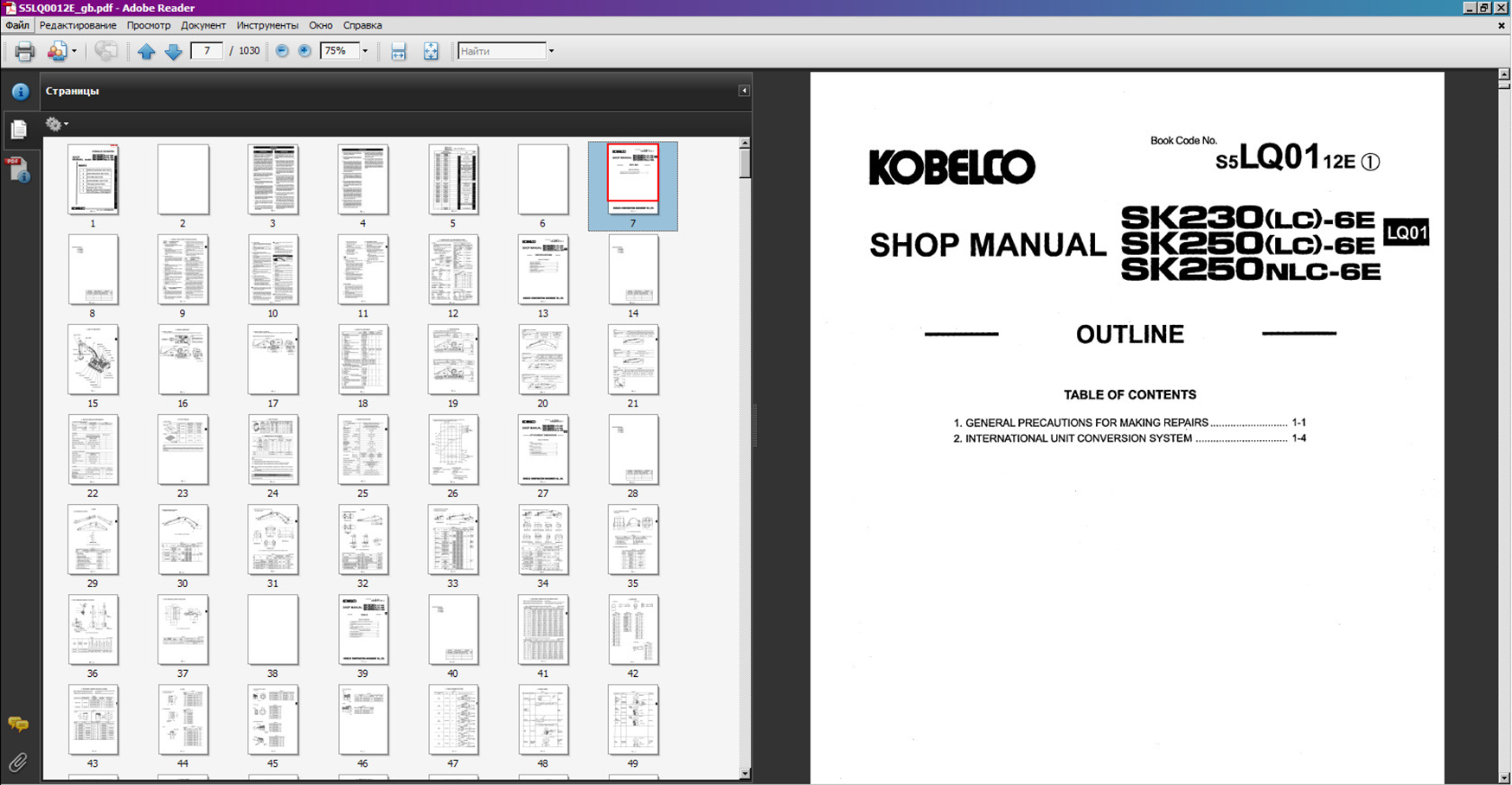Click the fit width scrolling icon
The image size is (1512, 785).
[x=398, y=51]
